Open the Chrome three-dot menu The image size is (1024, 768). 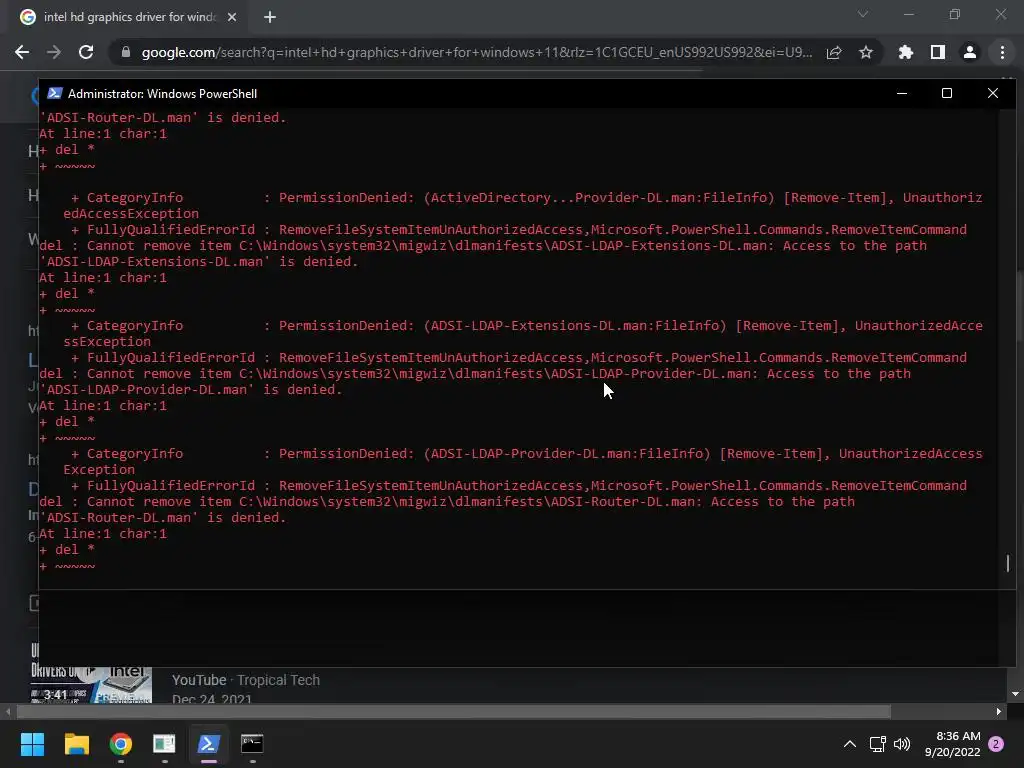coord(1002,52)
